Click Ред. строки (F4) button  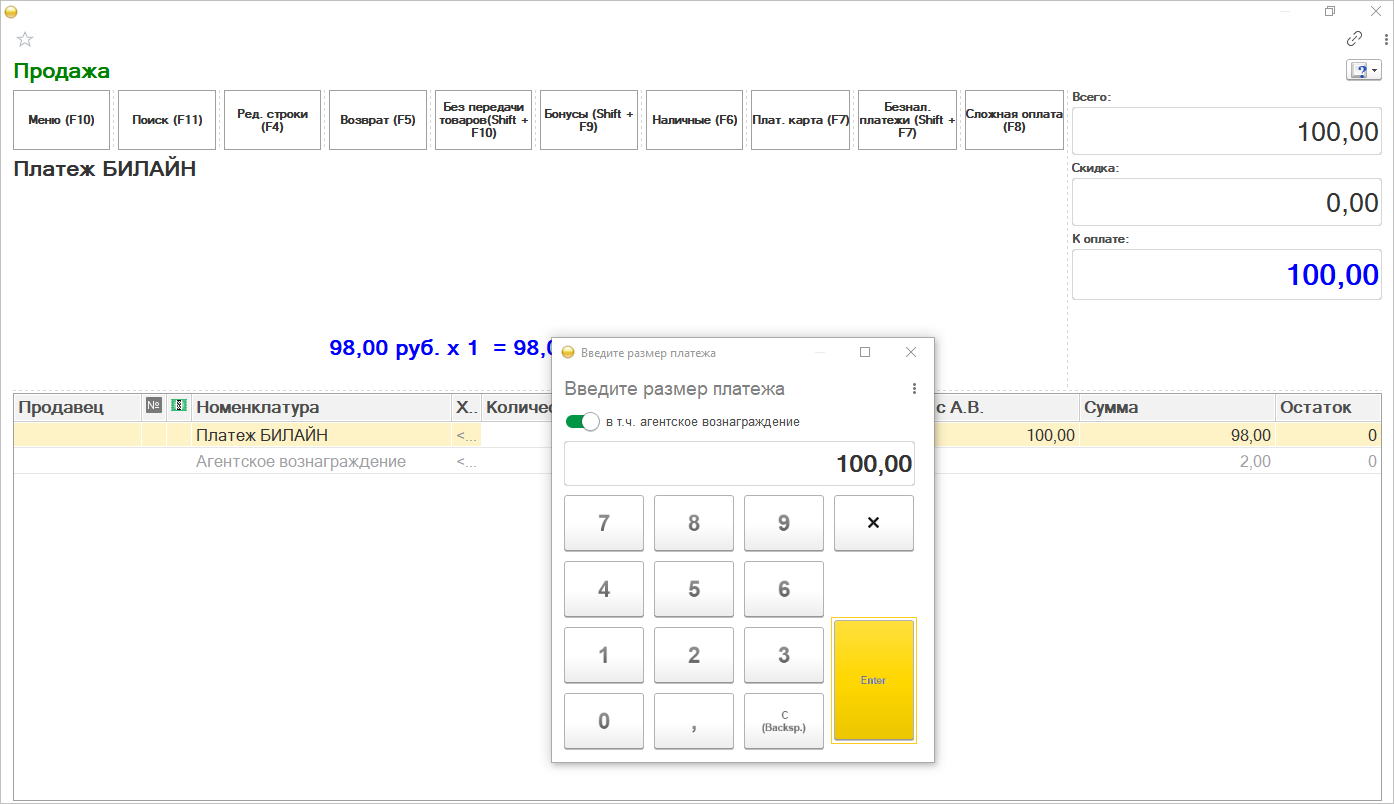272,120
